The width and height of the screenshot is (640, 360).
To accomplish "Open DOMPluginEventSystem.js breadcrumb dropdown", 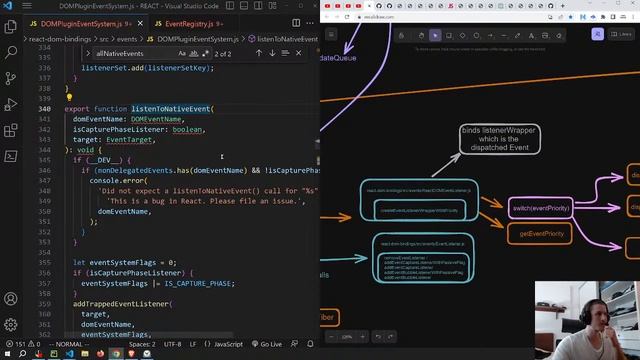I will coord(192,39).
